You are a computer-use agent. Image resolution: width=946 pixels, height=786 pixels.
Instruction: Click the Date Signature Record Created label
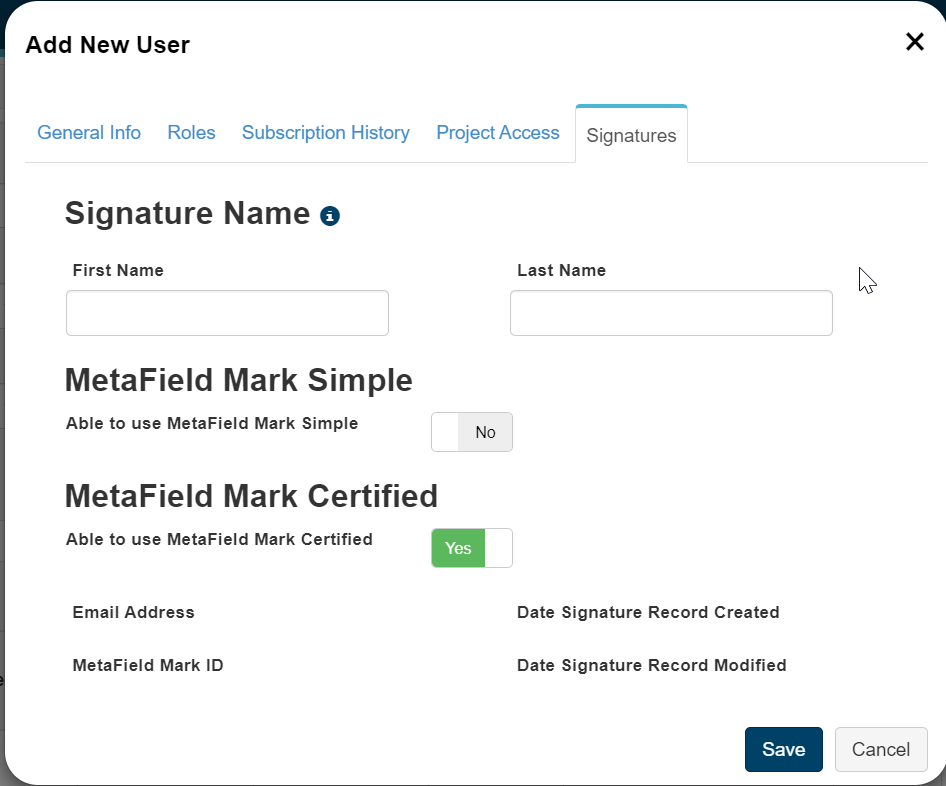pos(648,612)
